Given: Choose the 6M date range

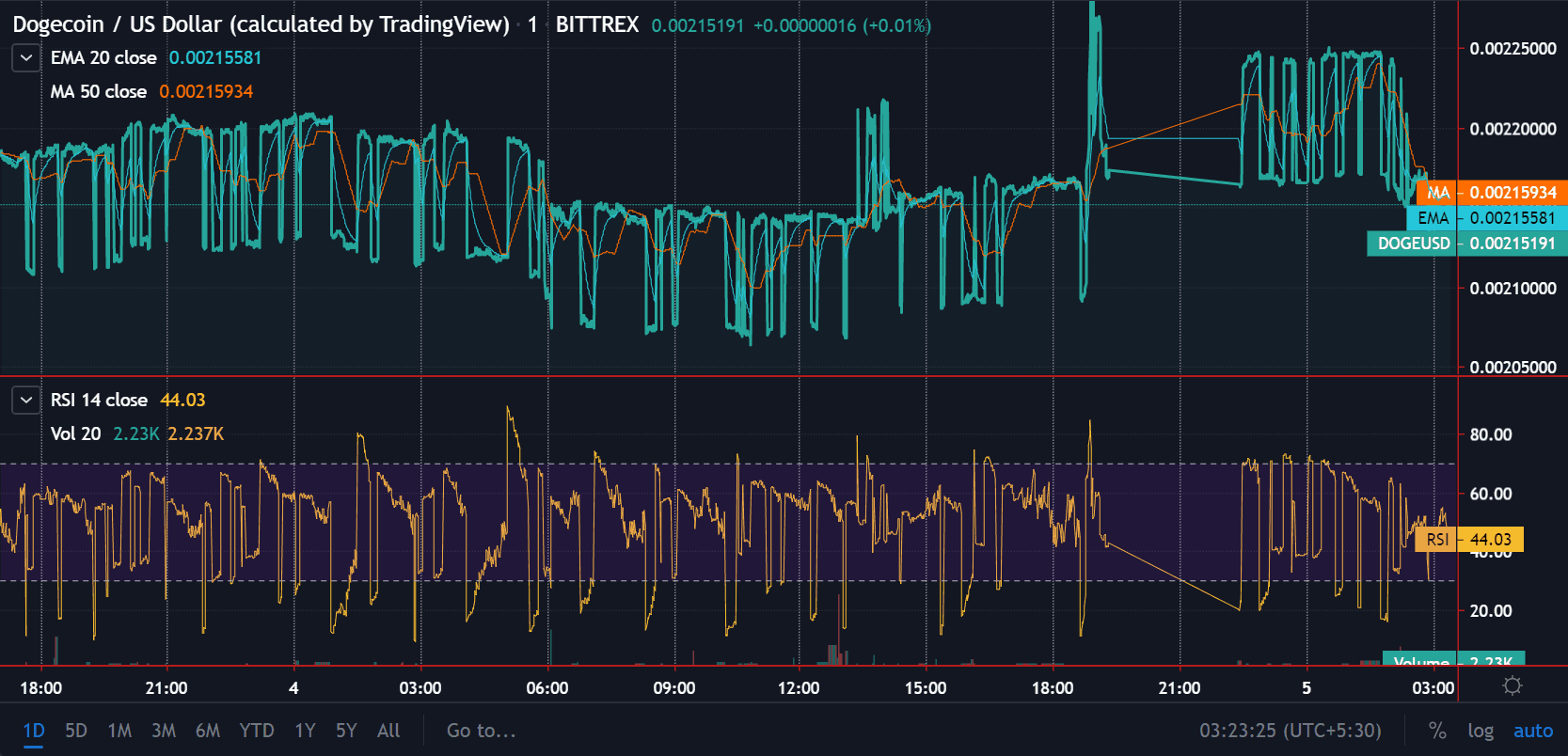Looking at the screenshot, I should click(208, 731).
